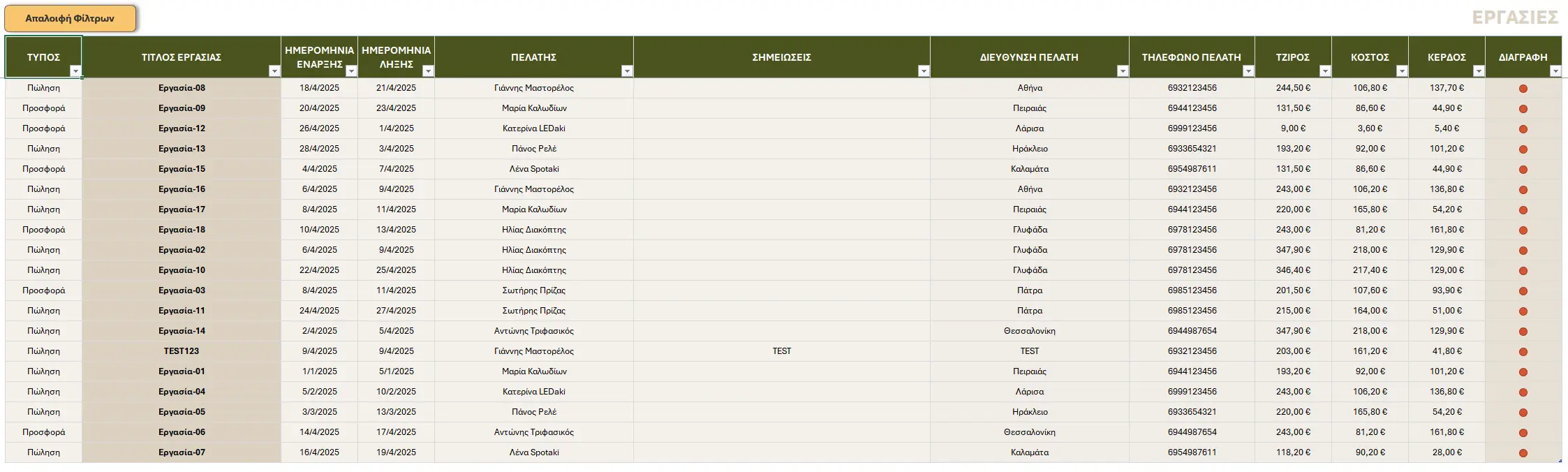Select the TEST notes cell
This screenshot has height=472, width=1568.
[782, 351]
